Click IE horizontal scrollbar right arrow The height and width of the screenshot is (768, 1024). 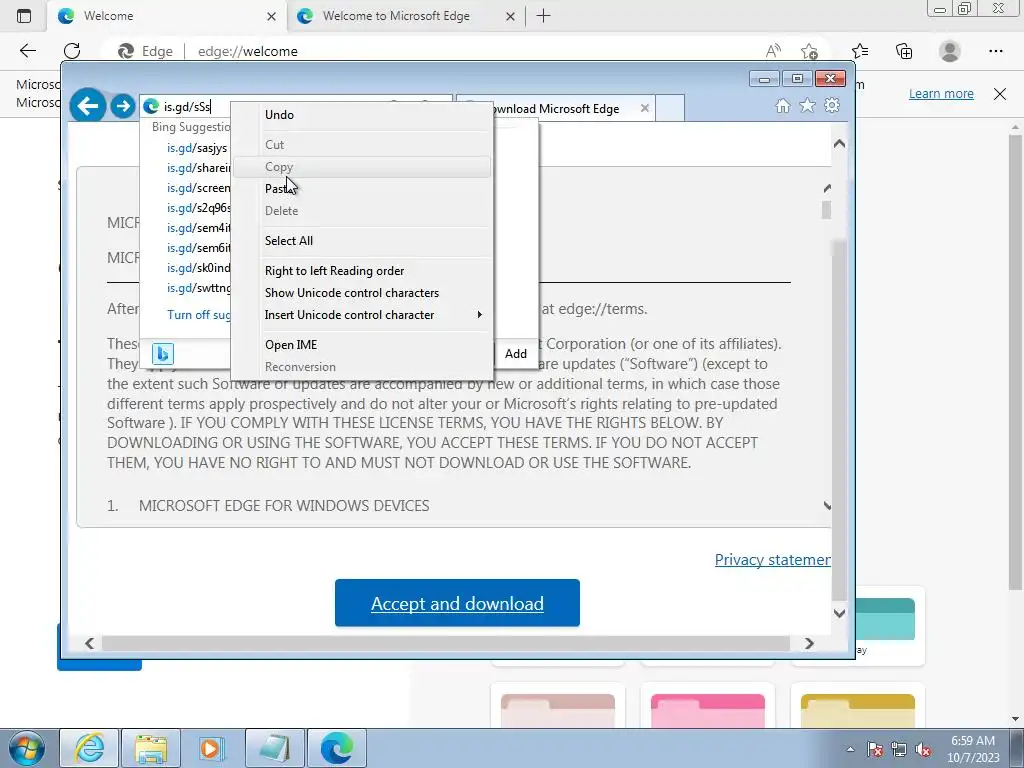pos(809,643)
